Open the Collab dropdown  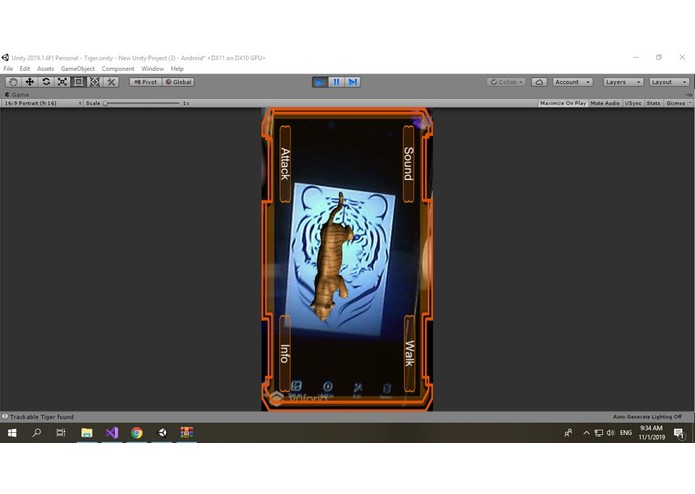pyautogui.click(x=506, y=82)
